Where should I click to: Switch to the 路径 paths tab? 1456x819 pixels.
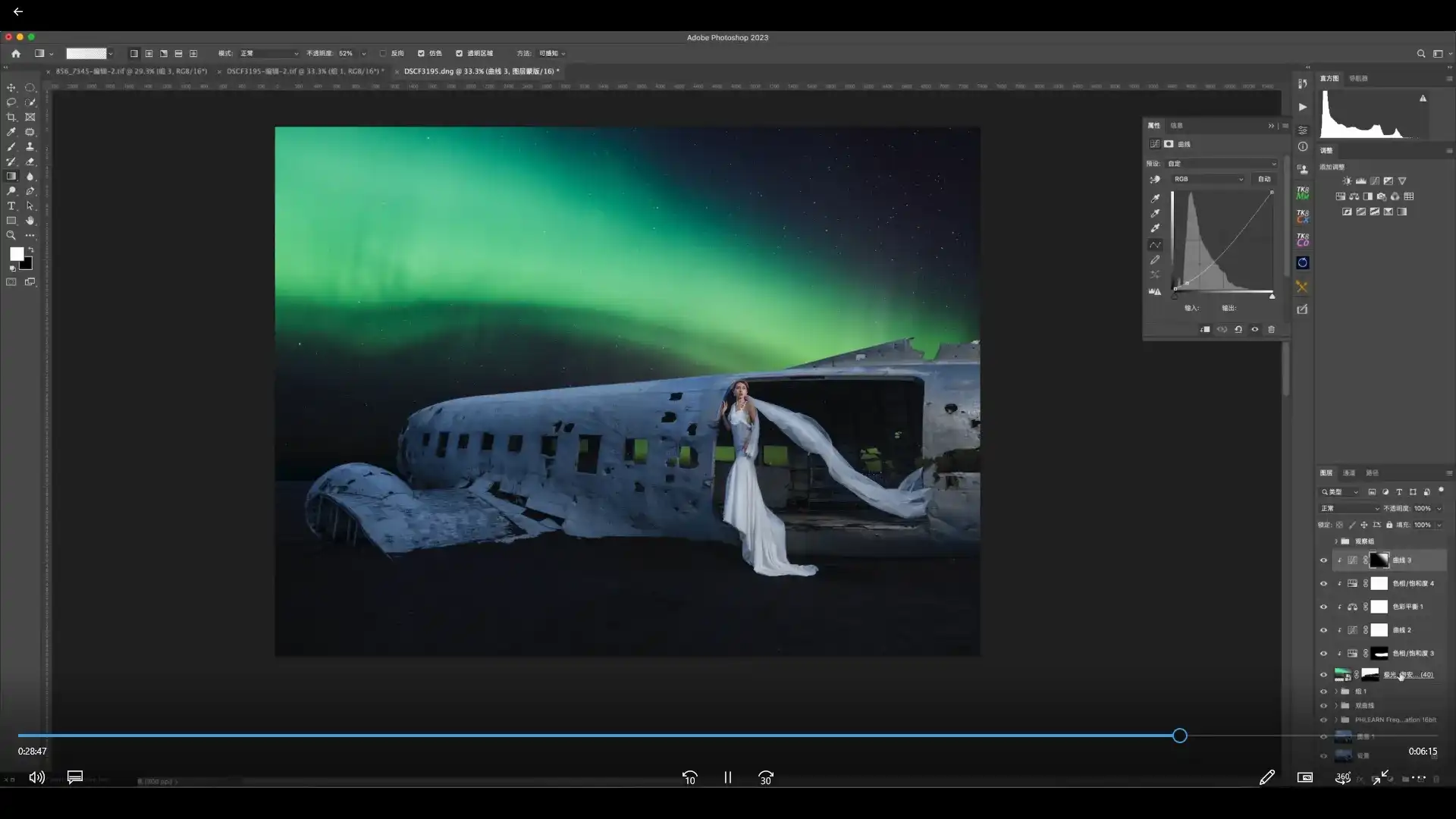point(1373,473)
